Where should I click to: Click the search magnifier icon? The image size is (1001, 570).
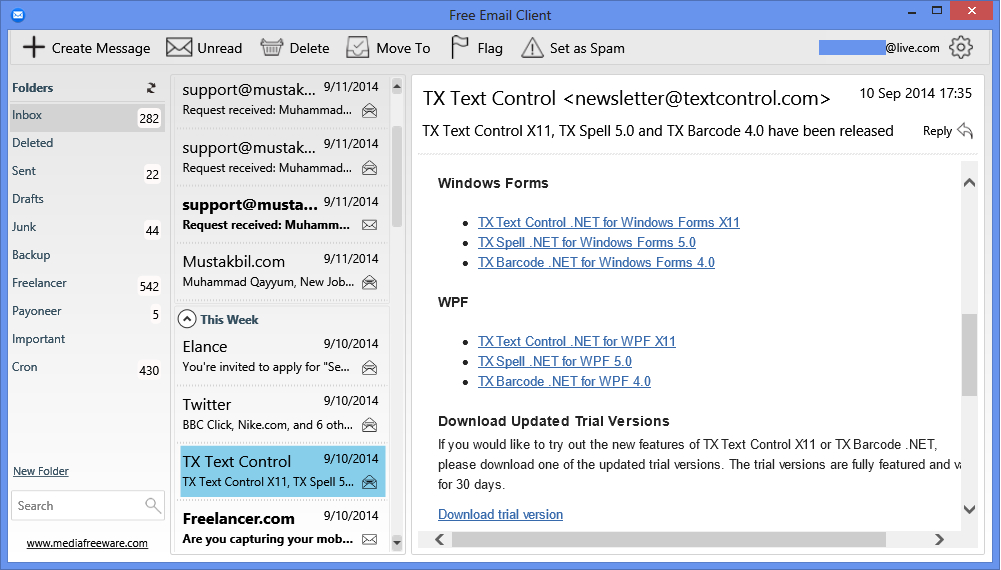pos(153,506)
